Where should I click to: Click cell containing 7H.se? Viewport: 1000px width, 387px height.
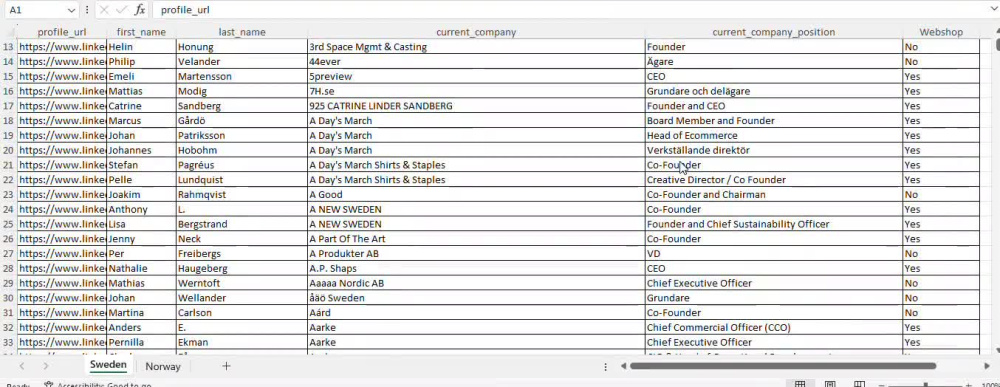coord(476,91)
